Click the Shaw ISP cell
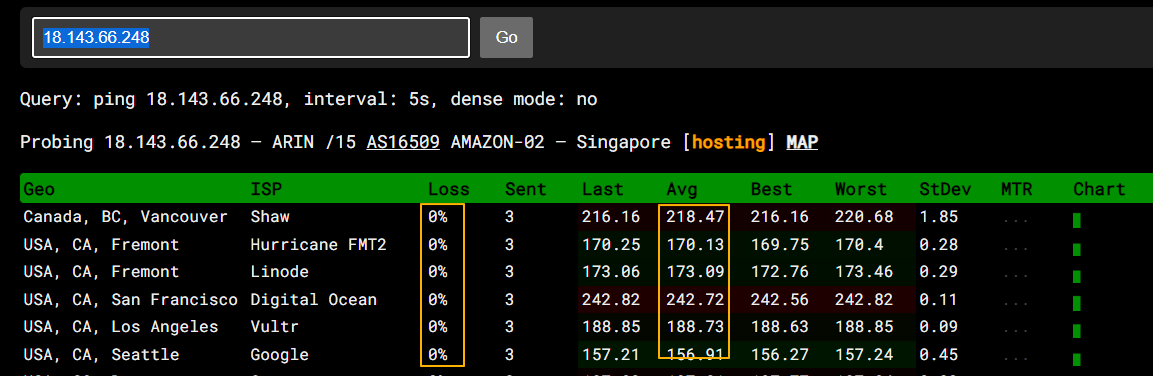The width and height of the screenshot is (1153, 376). point(270,217)
